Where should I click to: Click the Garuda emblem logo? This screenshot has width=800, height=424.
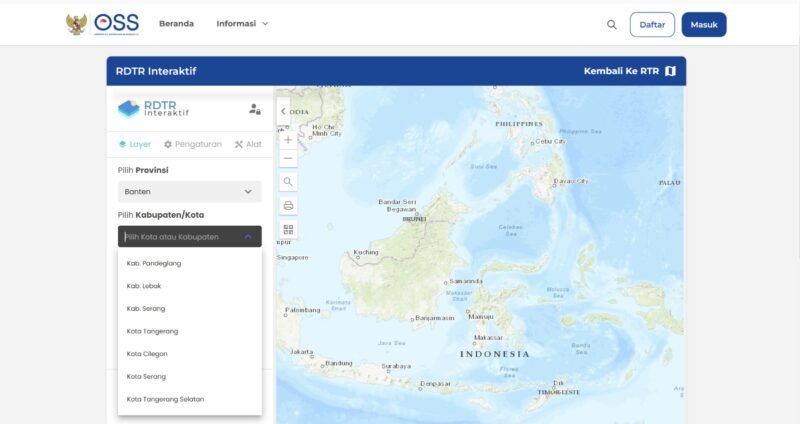coord(76,24)
